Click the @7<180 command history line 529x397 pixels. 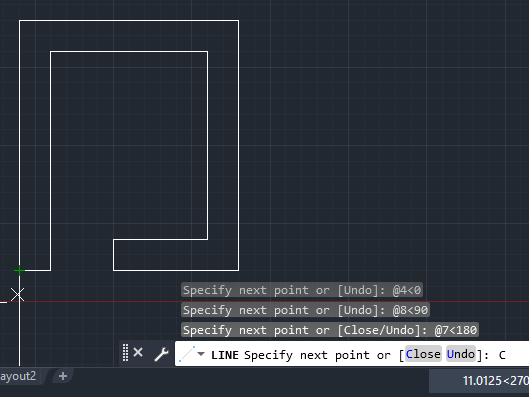coord(330,330)
